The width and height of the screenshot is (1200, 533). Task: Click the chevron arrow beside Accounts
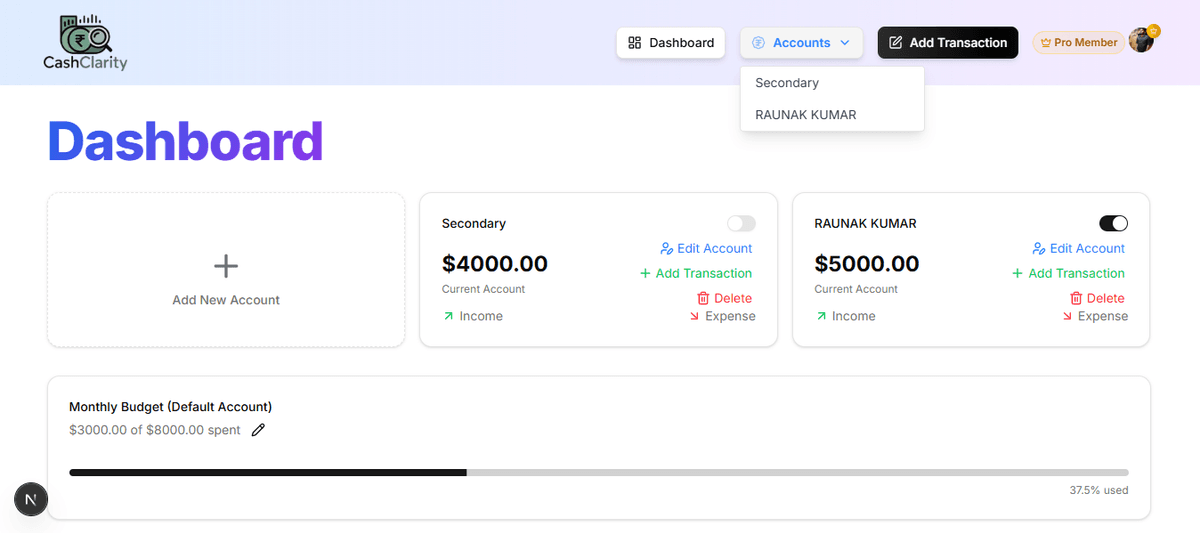pos(845,43)
